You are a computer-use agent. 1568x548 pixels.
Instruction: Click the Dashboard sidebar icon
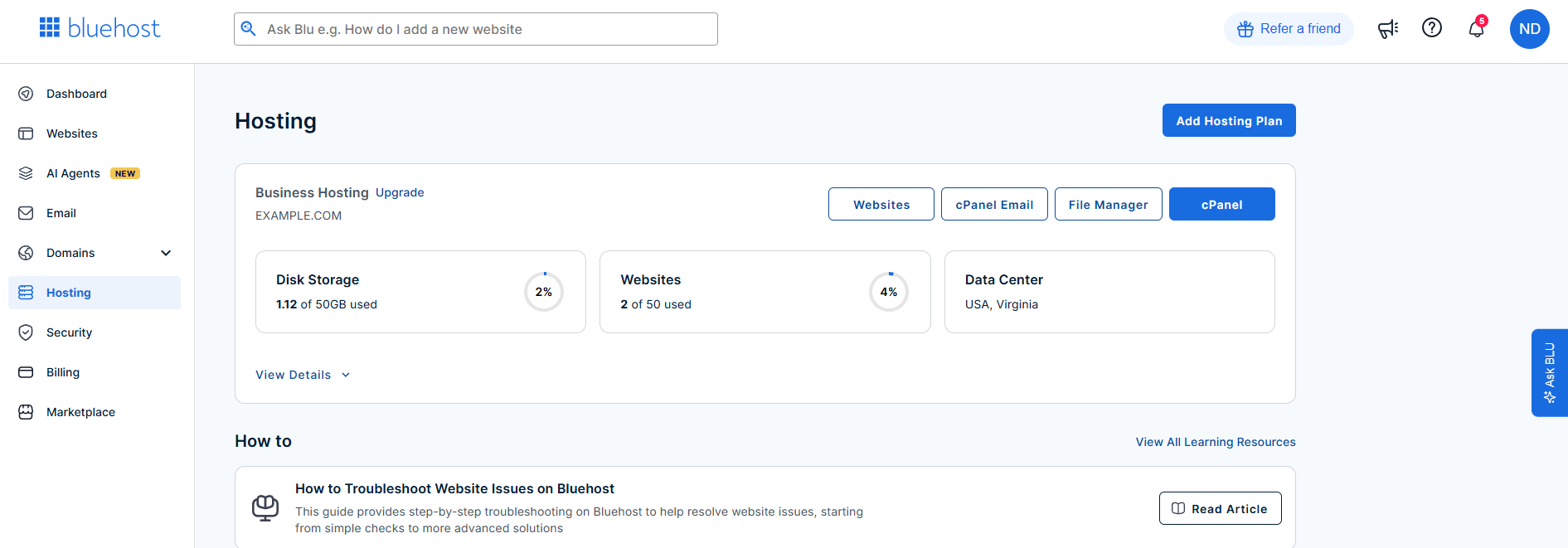tap(26, 94)
